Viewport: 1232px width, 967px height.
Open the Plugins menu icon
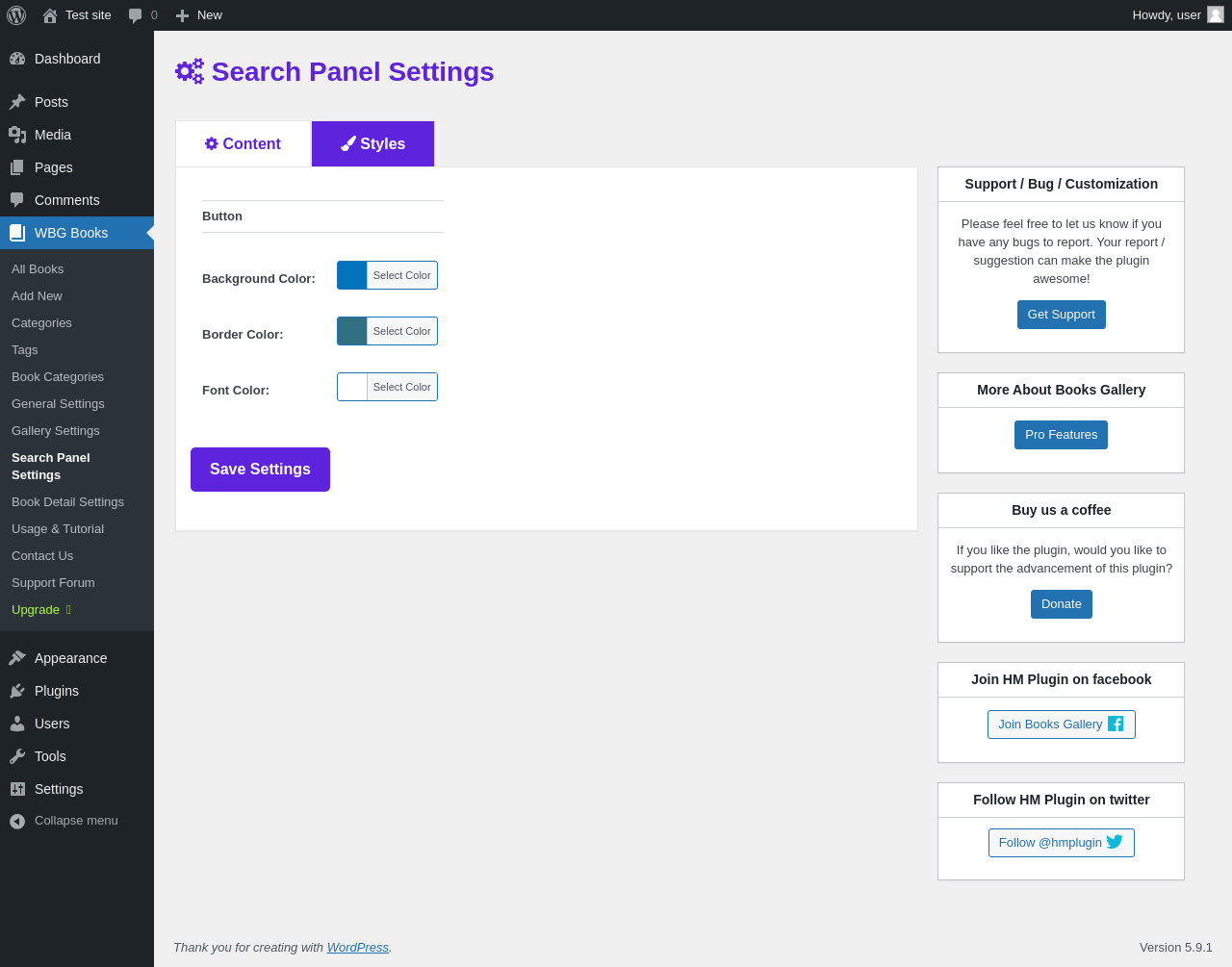click(17, 691)
